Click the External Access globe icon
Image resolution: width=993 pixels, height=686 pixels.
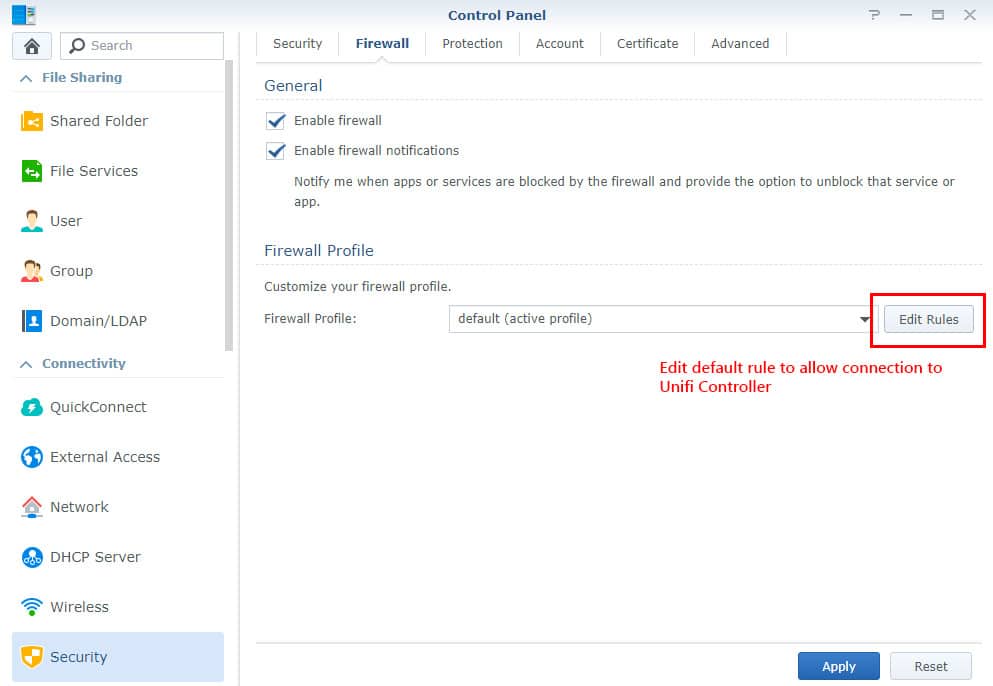click(x=32, y=457)
